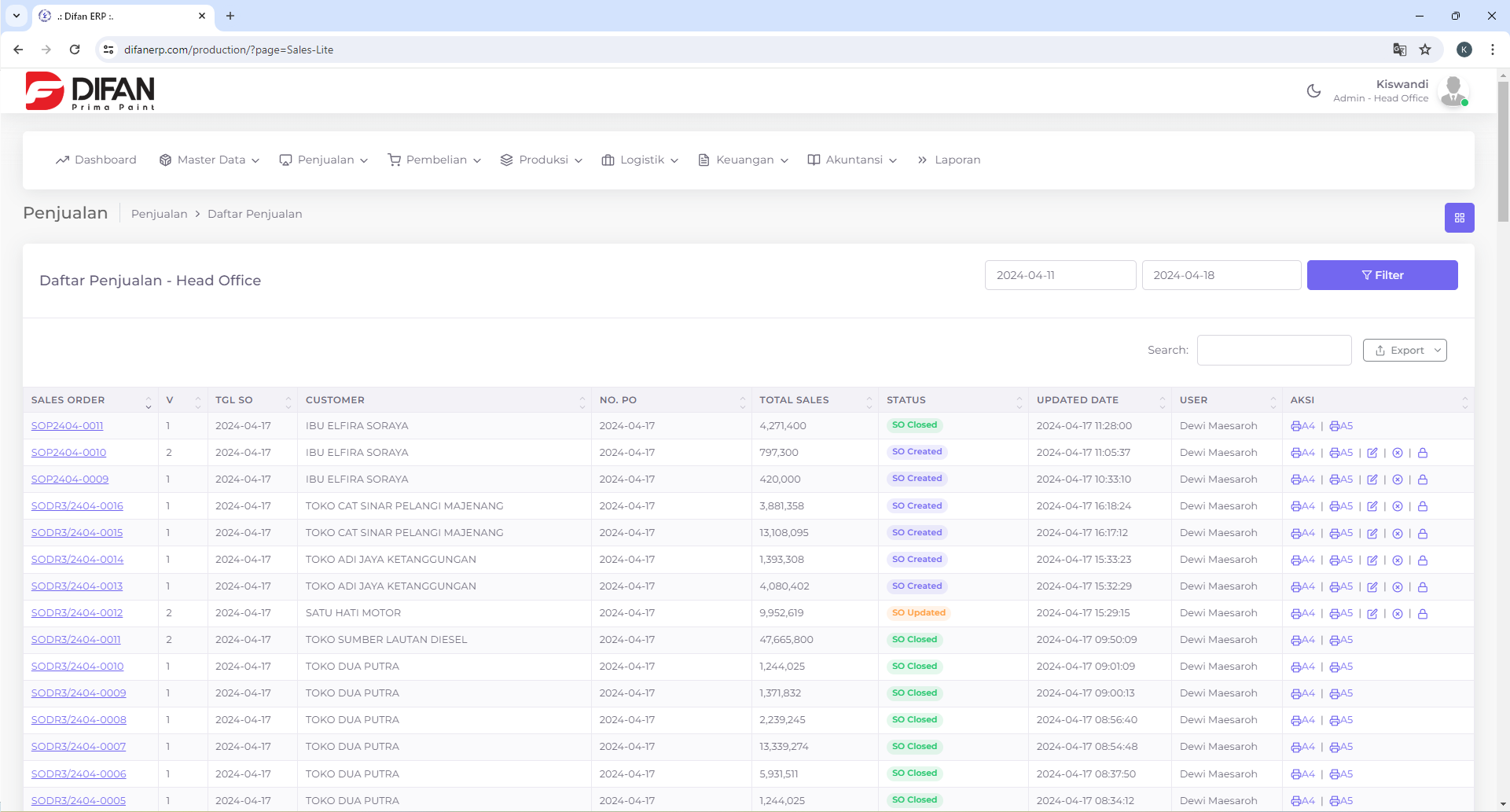This screenshot has width=1510, height=812.
Task: Click end date field 2024-04-18
Action: [1221, 275]
